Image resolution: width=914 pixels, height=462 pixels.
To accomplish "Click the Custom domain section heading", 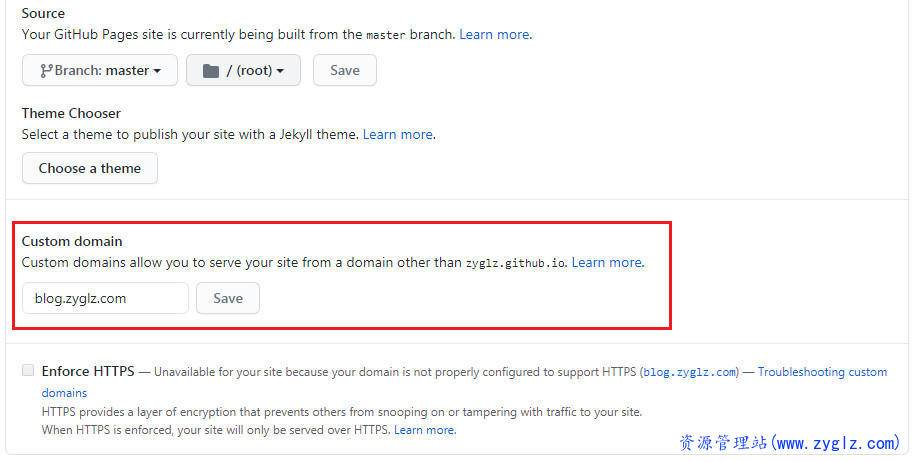I will (x=72, y=241).
